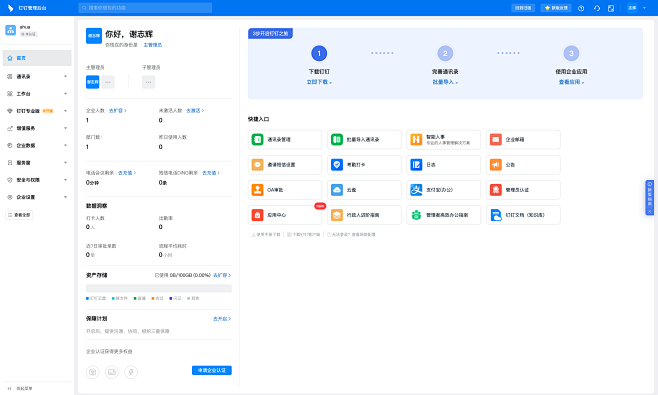Click the 查看全部 button in sidebar
658x395 pixels.
(x=19, y=215)
